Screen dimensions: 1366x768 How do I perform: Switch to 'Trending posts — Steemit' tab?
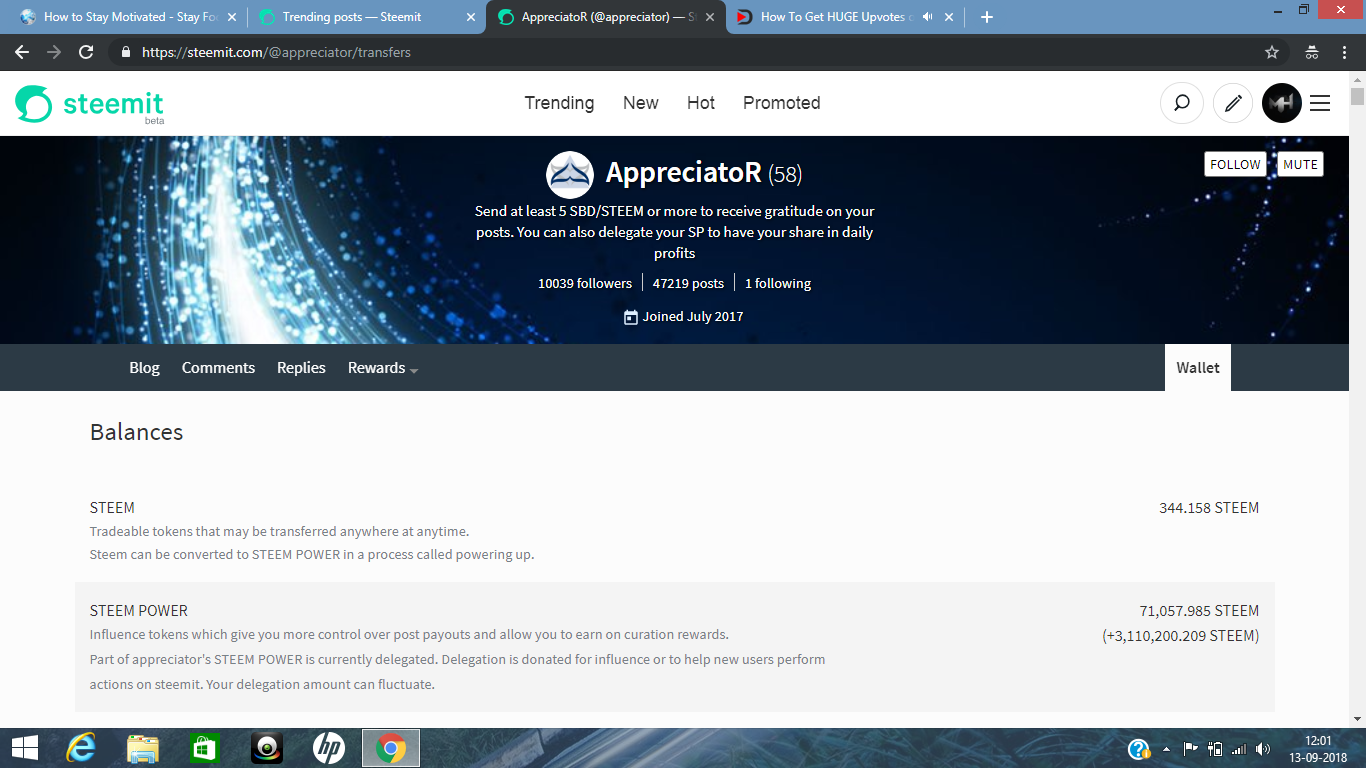(366, 17)
